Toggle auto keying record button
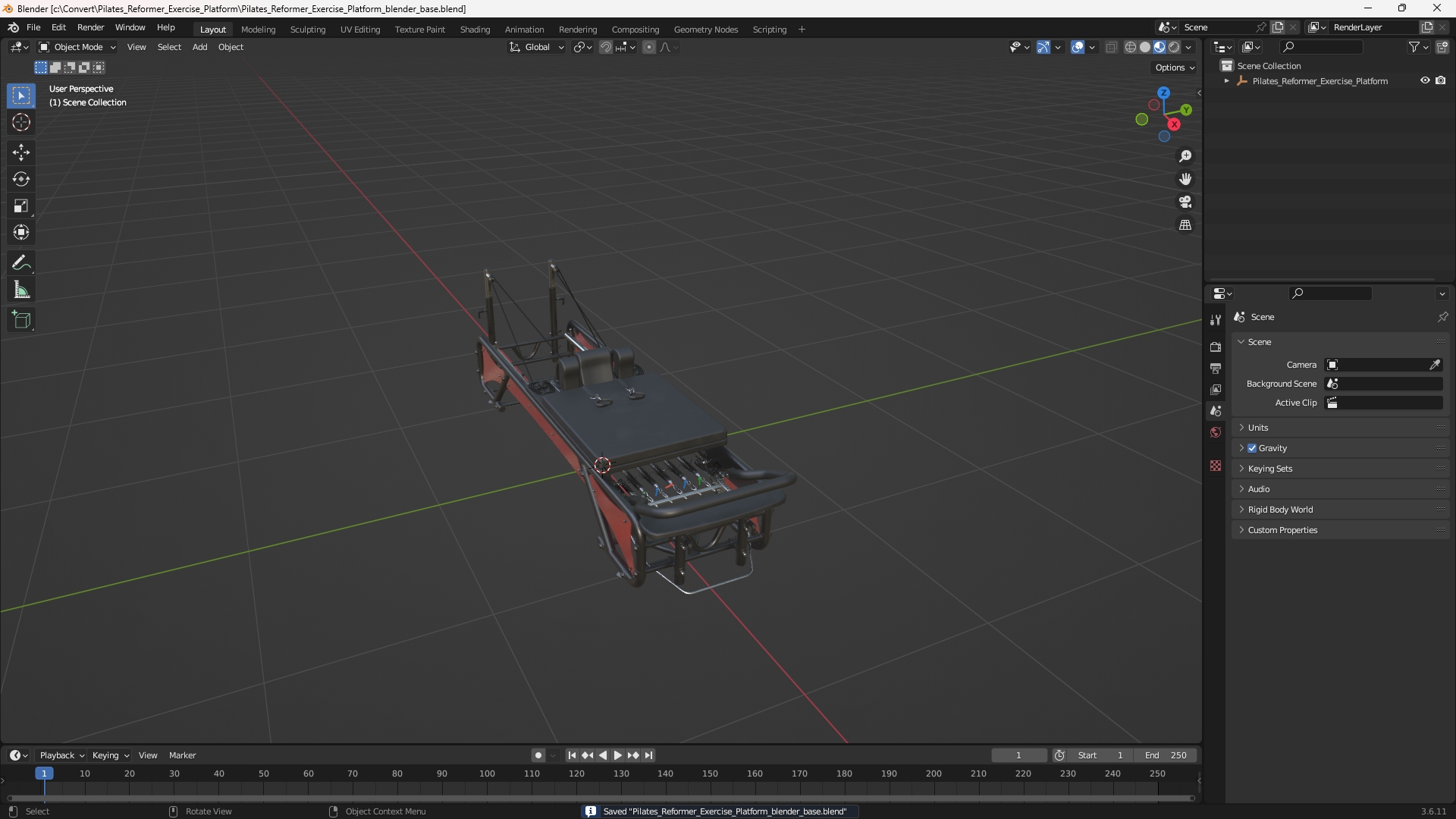The height and width of the screenshot is (819, 1456). pos(538,755)
